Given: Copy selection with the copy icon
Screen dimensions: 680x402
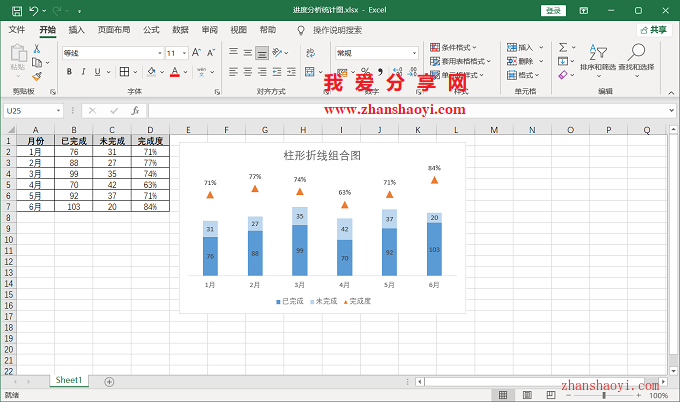Looking at the screenshot, I should [x=37, y=62].
